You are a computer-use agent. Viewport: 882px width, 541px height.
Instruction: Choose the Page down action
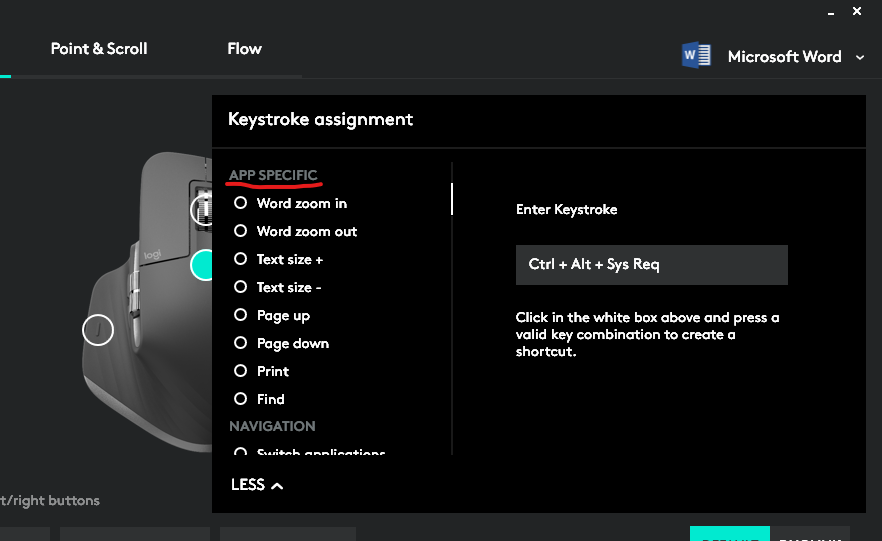tap(240, 343)
